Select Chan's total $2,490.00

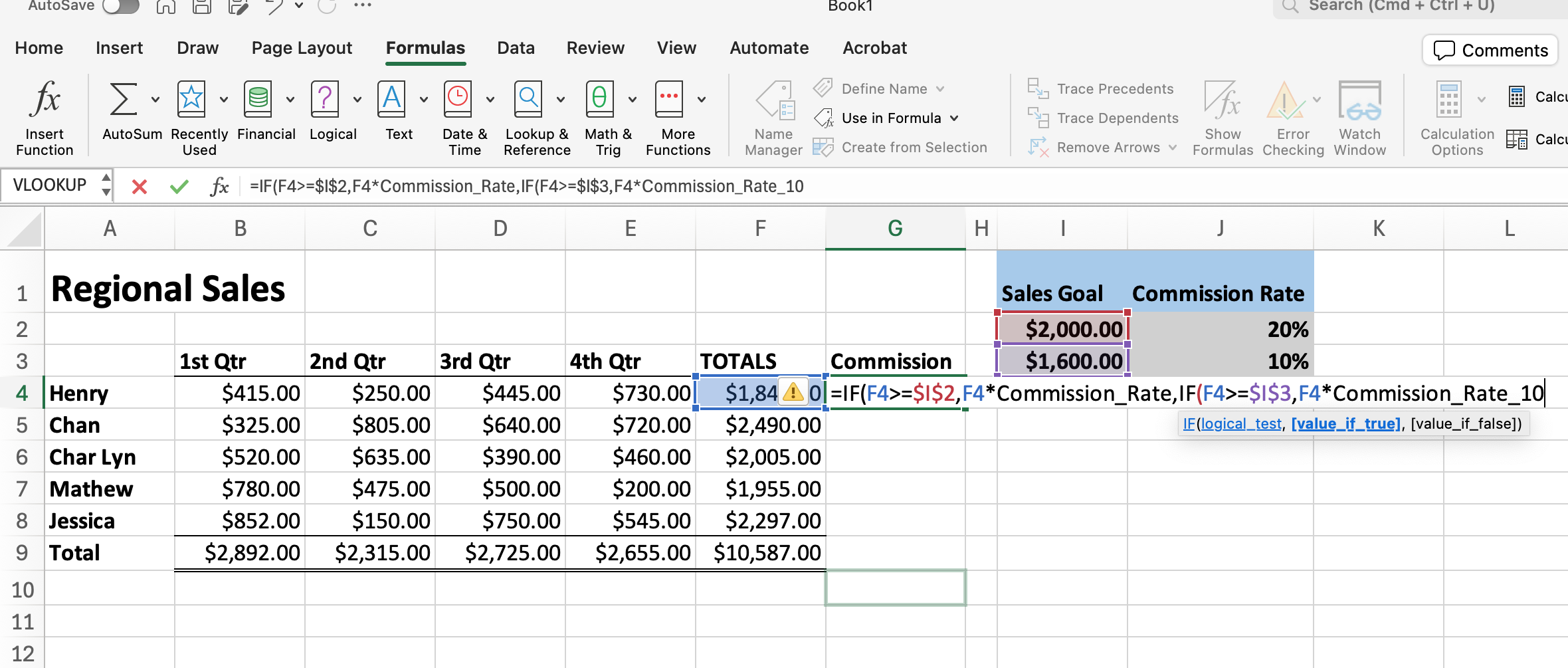761,425
